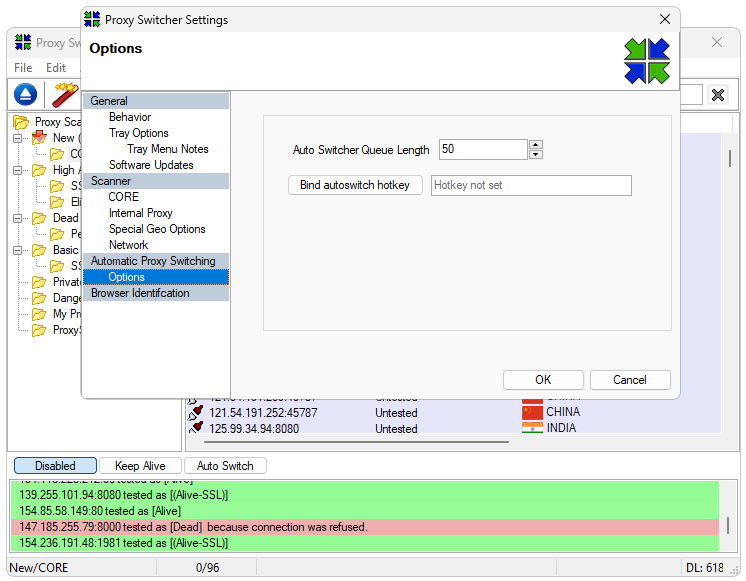Click the Untested status of 125.99.34.94:8080
Image resolution: width=746 pixels, height=581 pixels.
click(x=396, y=428)
